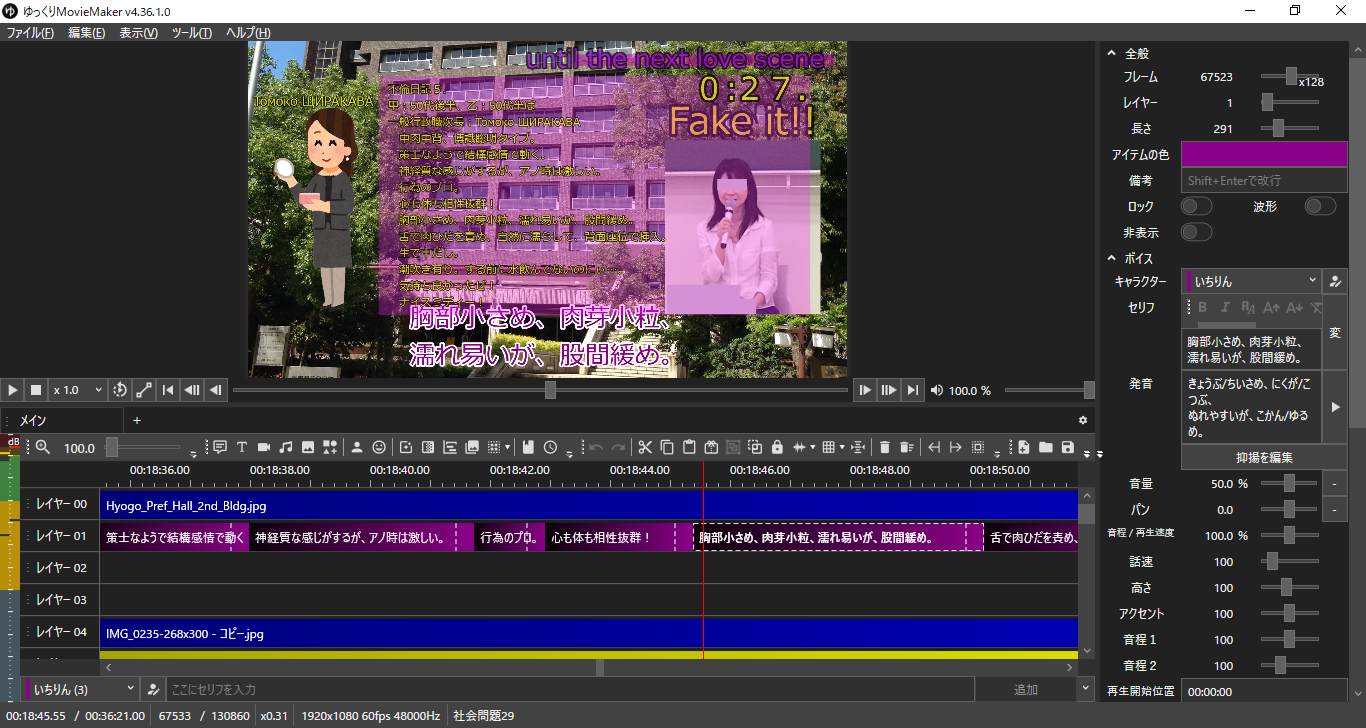The width and height of the screenshot is (1366, 728).
Task: Add a text item from the timeline toolbar
Action: [x=242, y=447]
